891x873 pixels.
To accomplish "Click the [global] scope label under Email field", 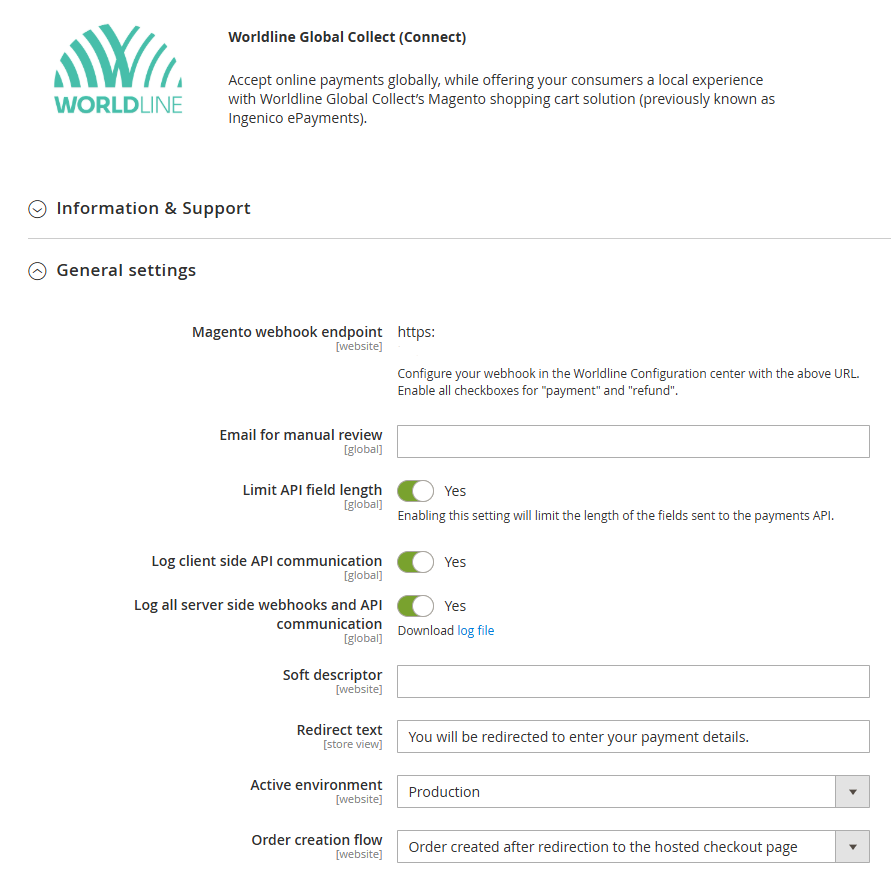I will pyautogui.click(x=363, y=449).
